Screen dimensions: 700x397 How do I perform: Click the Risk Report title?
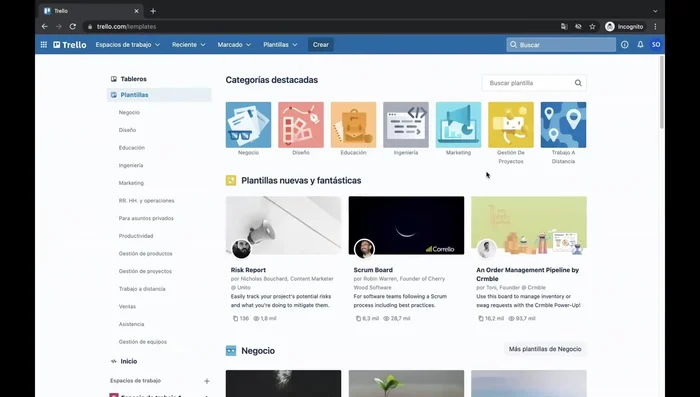(x=248, y=270)
